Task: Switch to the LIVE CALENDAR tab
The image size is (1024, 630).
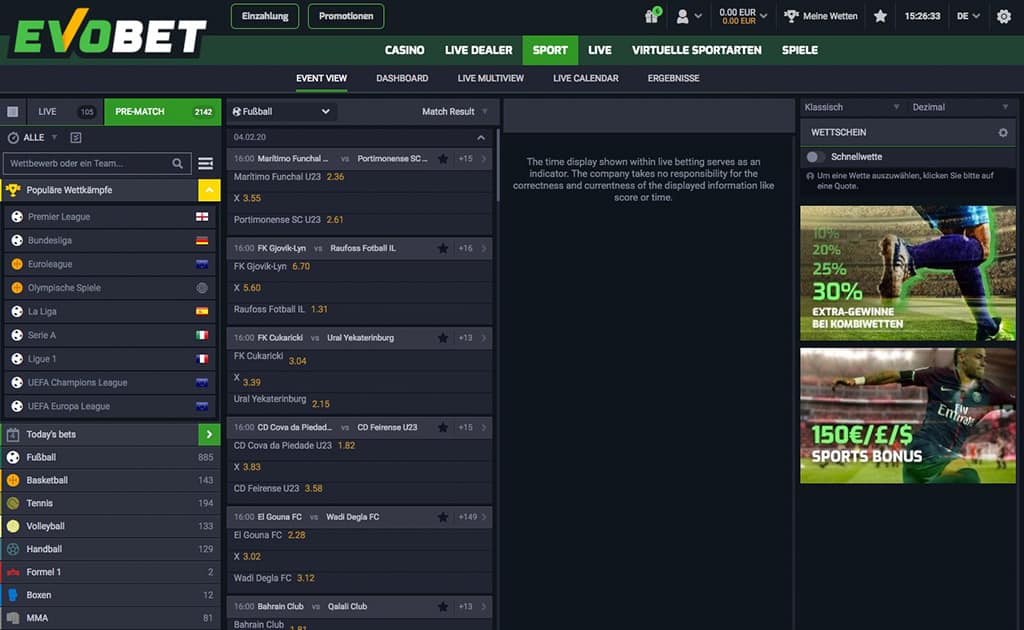Action: coord(585,78)
